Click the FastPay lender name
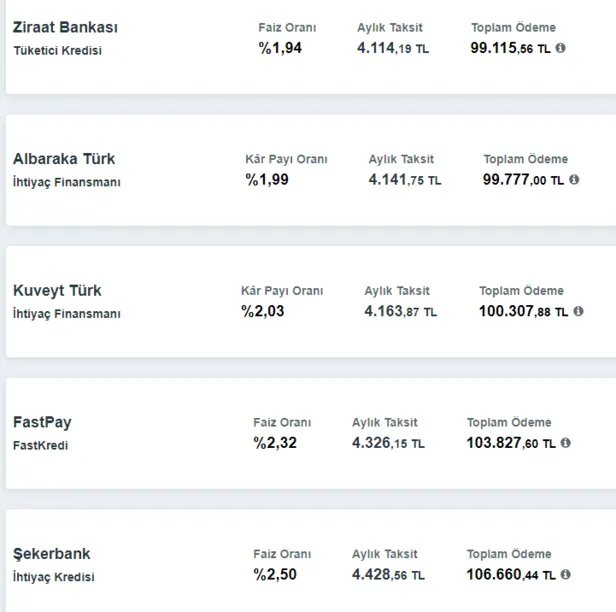 click(42, 422)
